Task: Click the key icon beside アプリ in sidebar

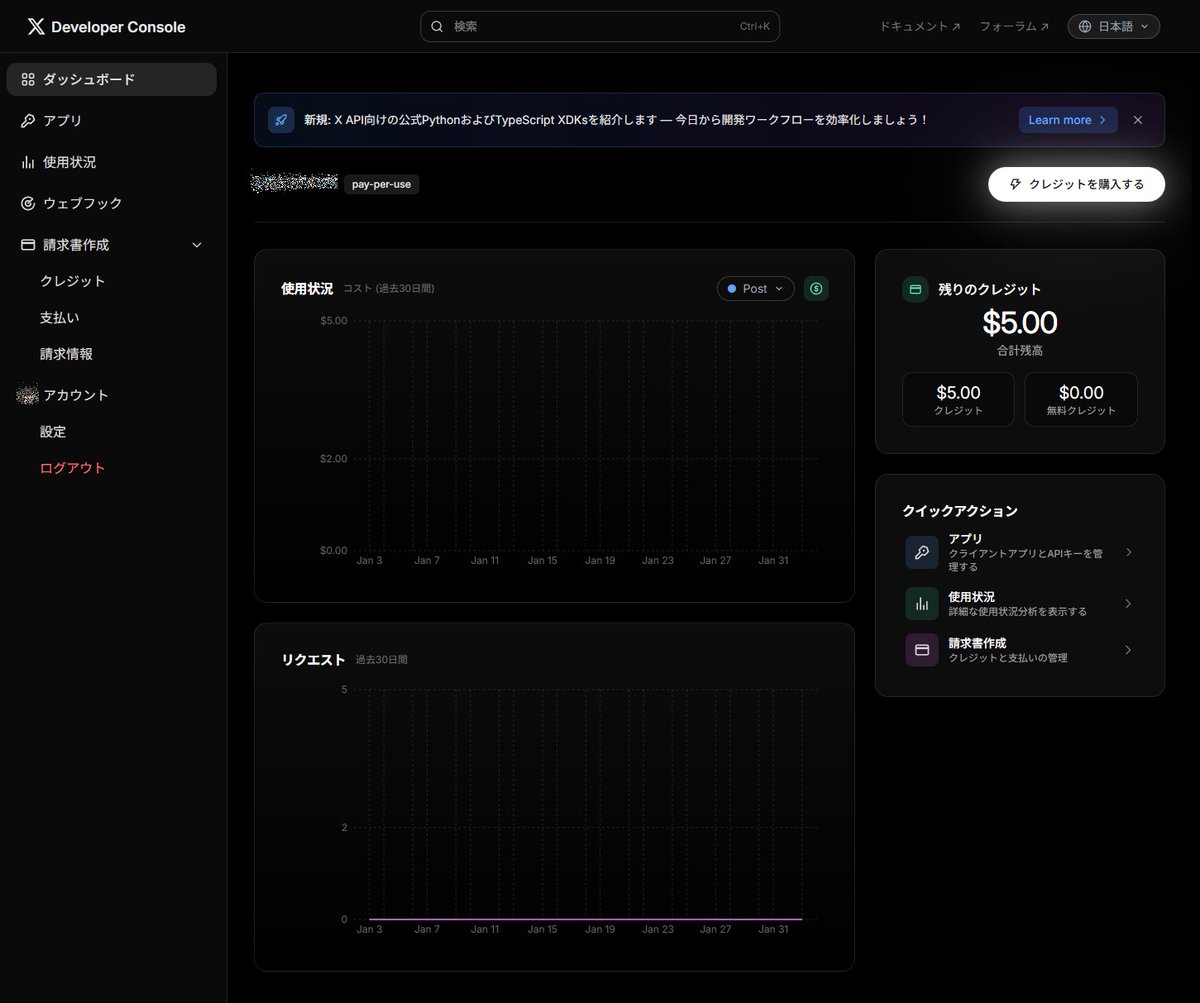Action: tap(28, 121)
